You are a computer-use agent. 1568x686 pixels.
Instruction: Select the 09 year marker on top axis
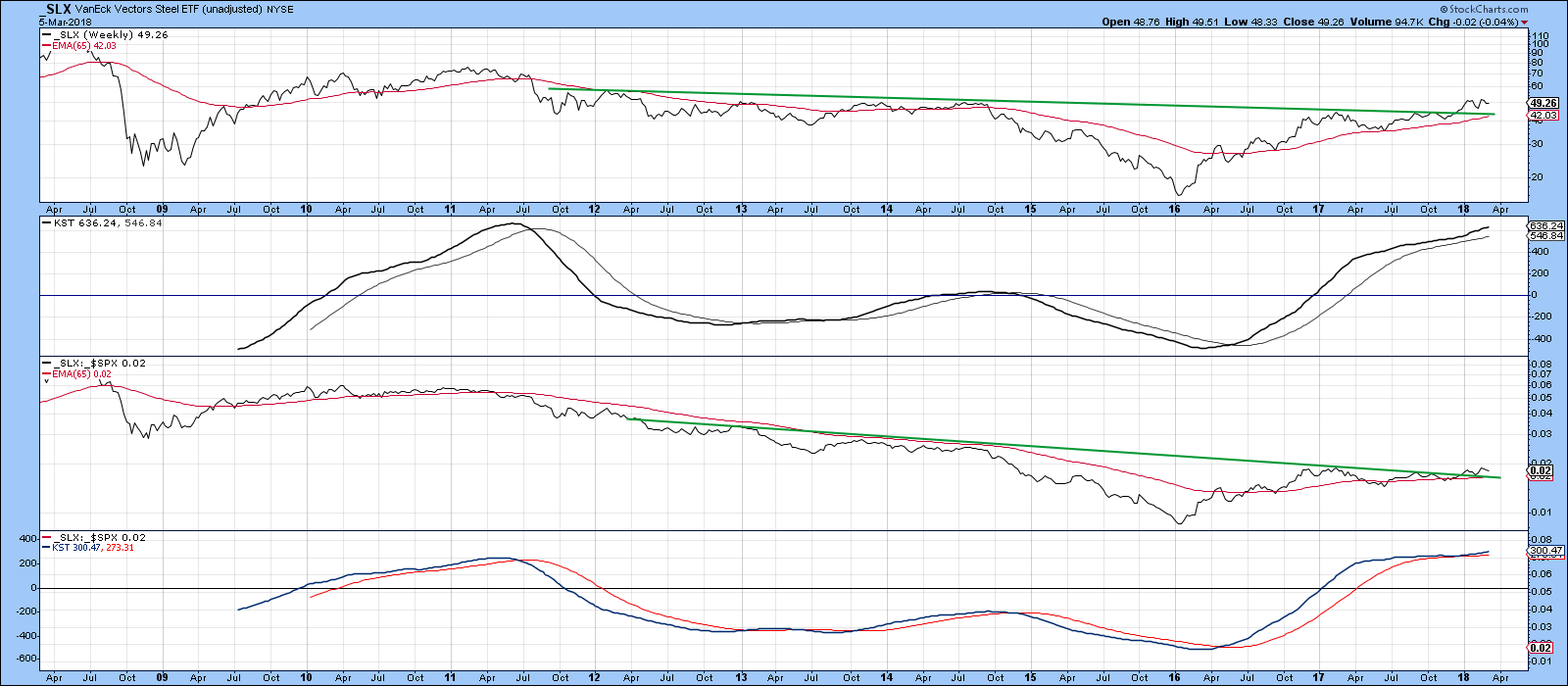(x=162, y=209)
